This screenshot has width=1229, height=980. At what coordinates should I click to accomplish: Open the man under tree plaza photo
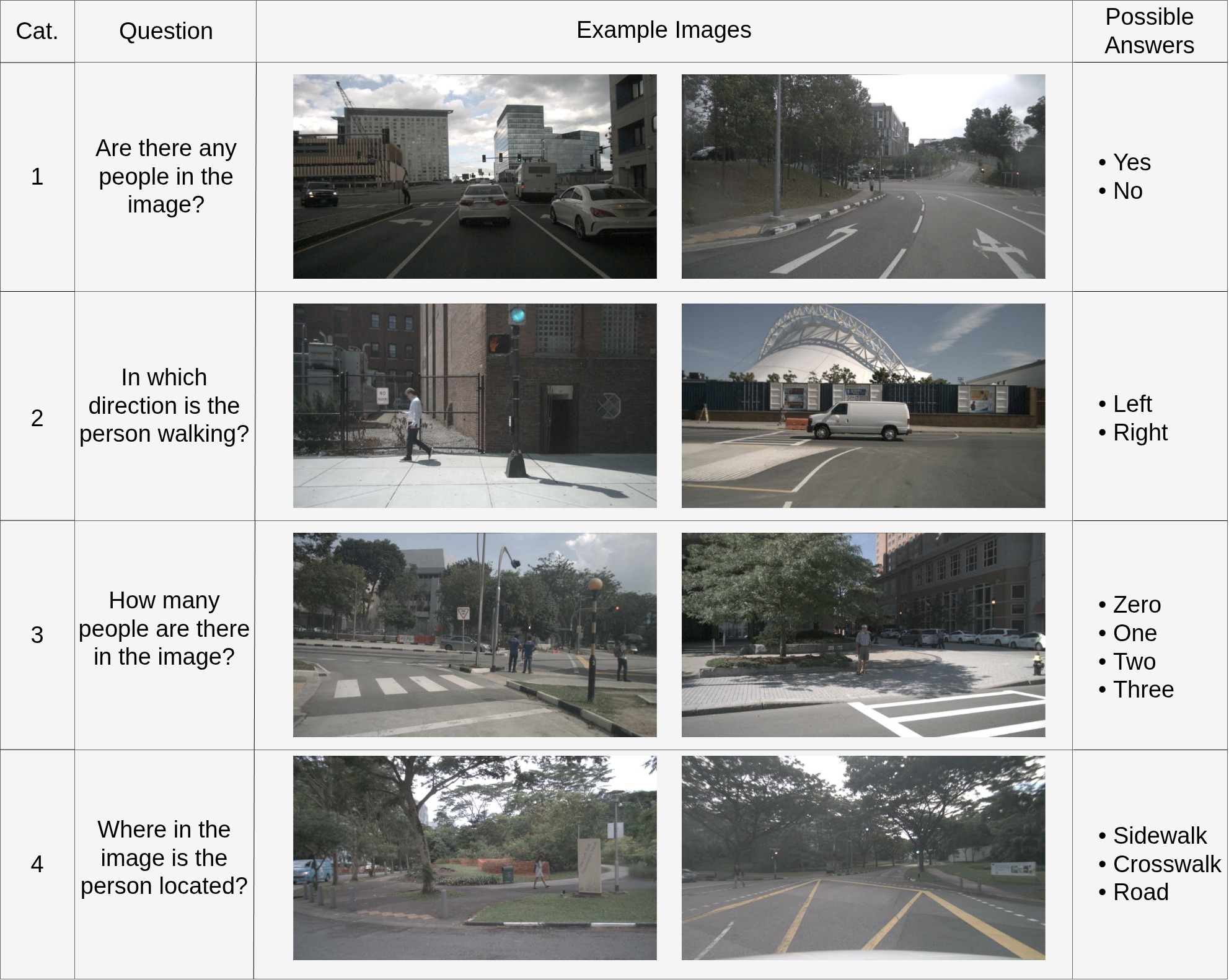point(863,634)
